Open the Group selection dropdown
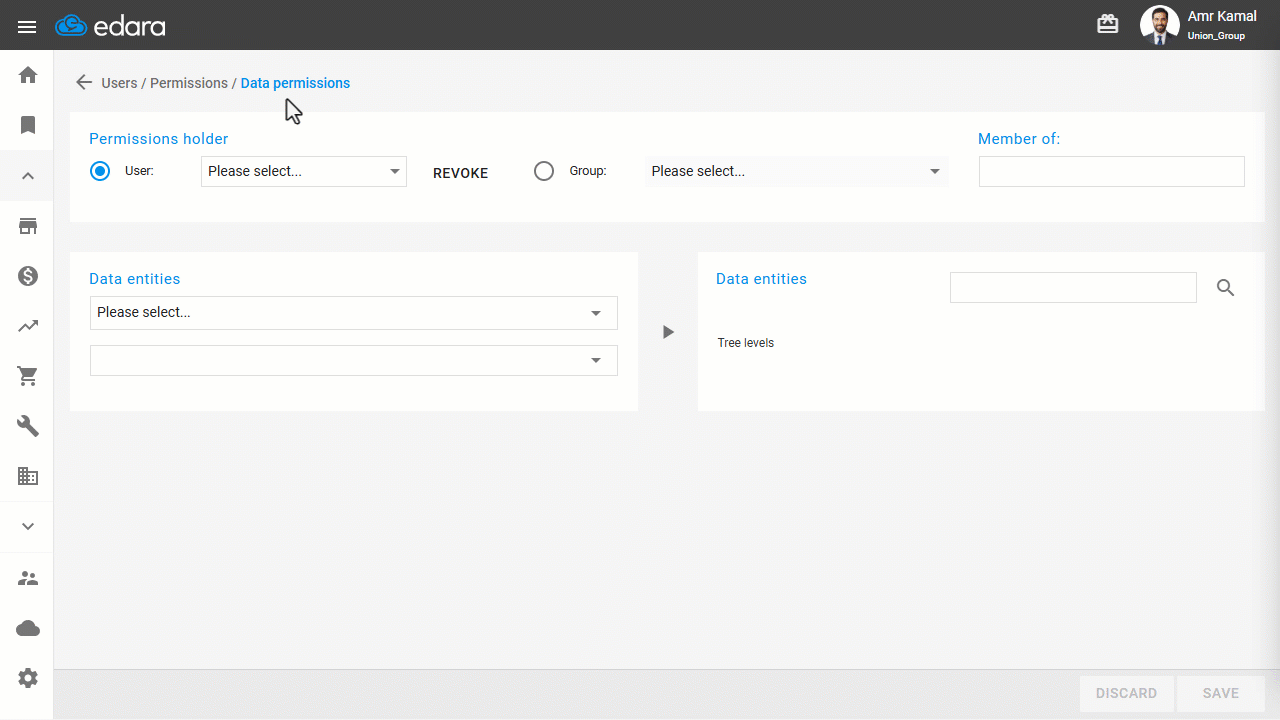Image resolution: width=1280 pixels, height=720 pixels. [x=797, y=171]
